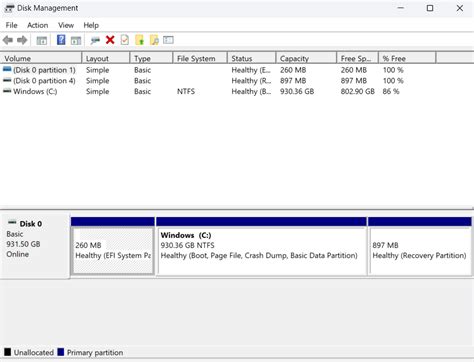Click the Healthy (B... status cell
The image size is (474, 362).
coord(251,91)
